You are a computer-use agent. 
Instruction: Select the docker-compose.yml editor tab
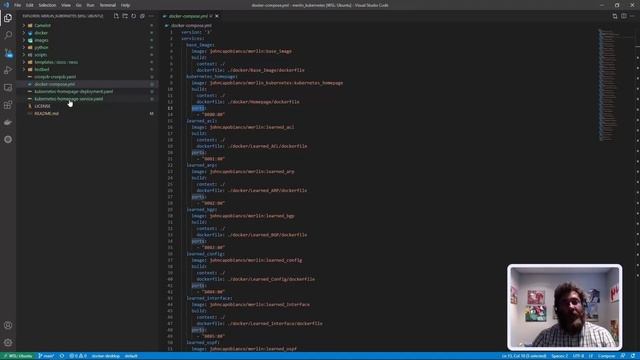[x=189, y=16]
